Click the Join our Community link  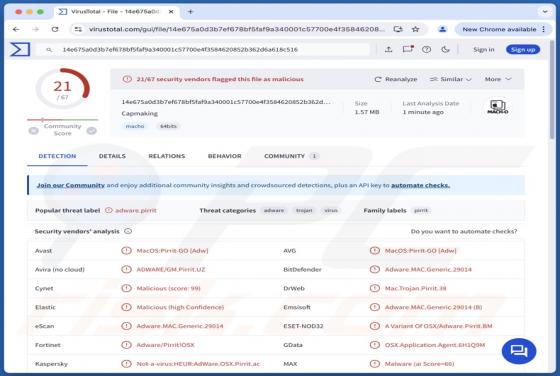[71, 185]
